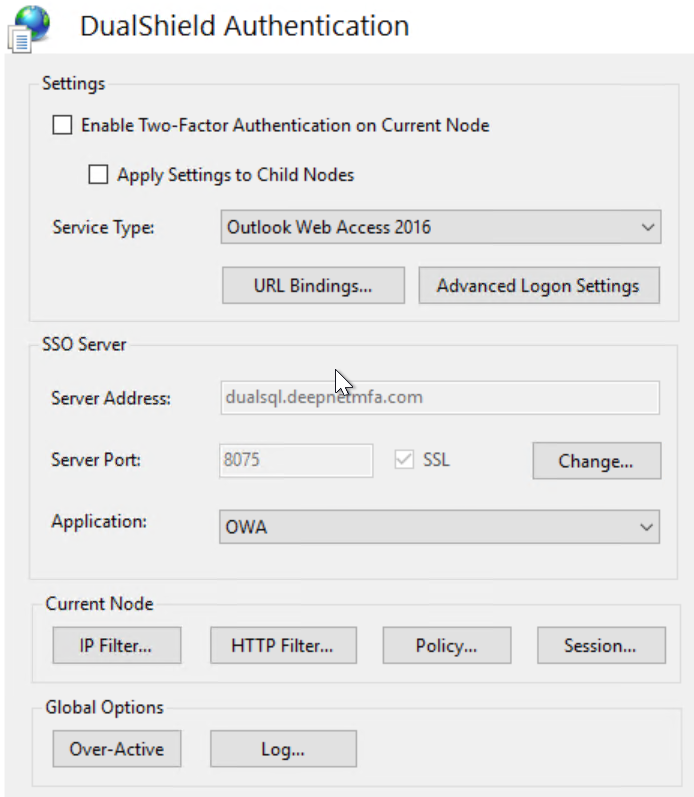Open the Log... dialog

[283, 749]
